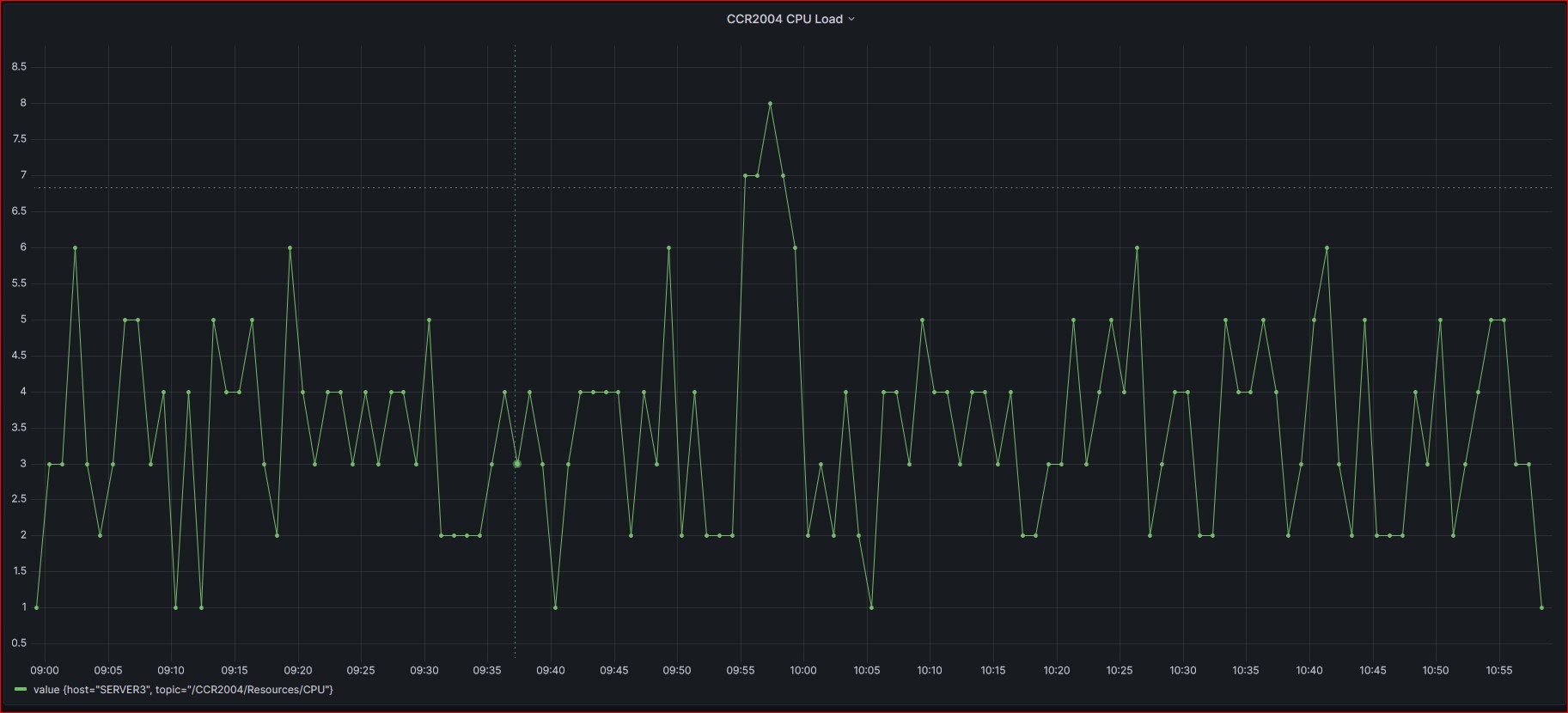Click the x-axis time label 09:05
Screen dimensions: 1568x713
tap(108, 670)
